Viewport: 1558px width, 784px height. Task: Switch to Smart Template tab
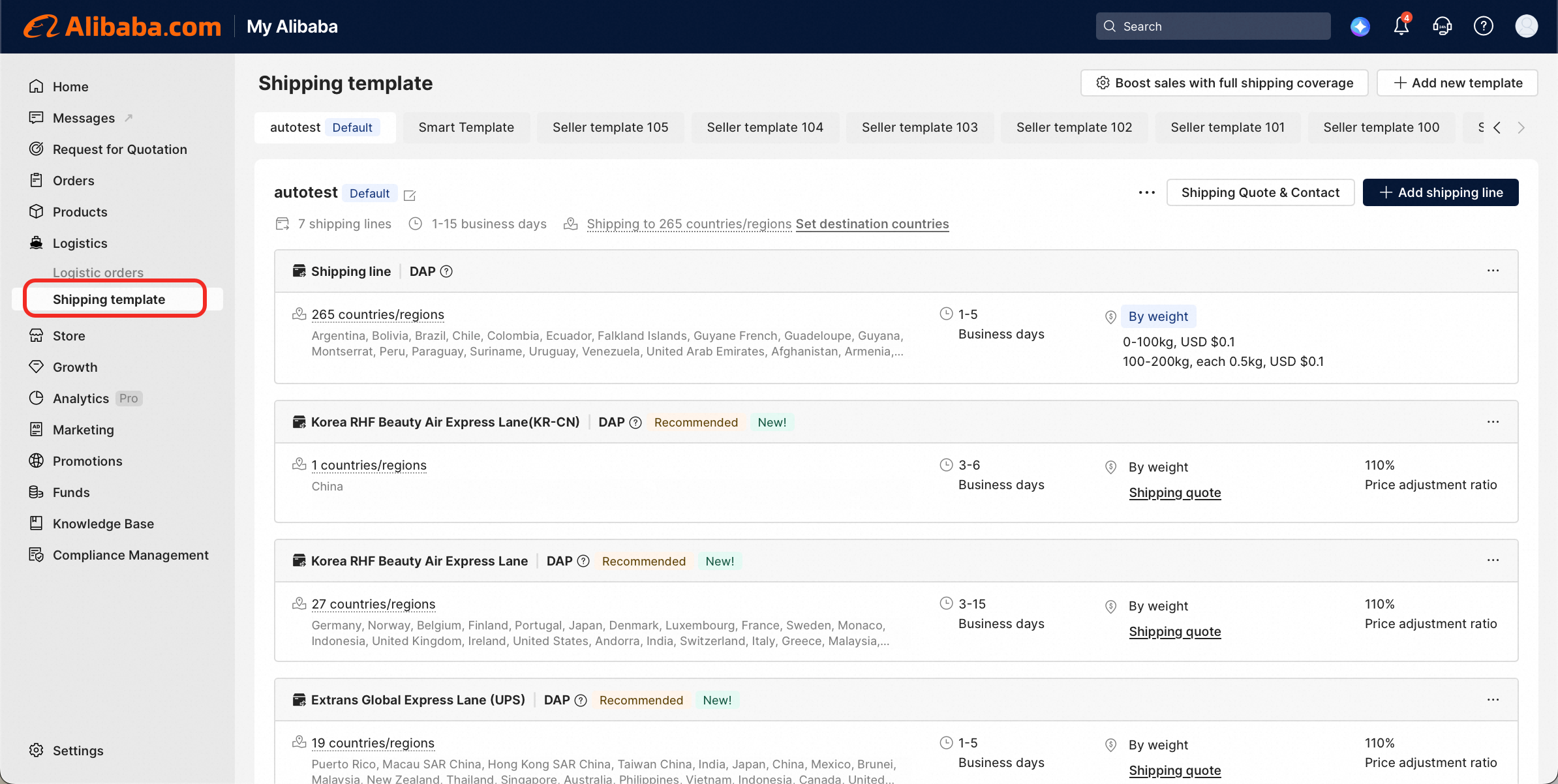click(x=466, y=127)
